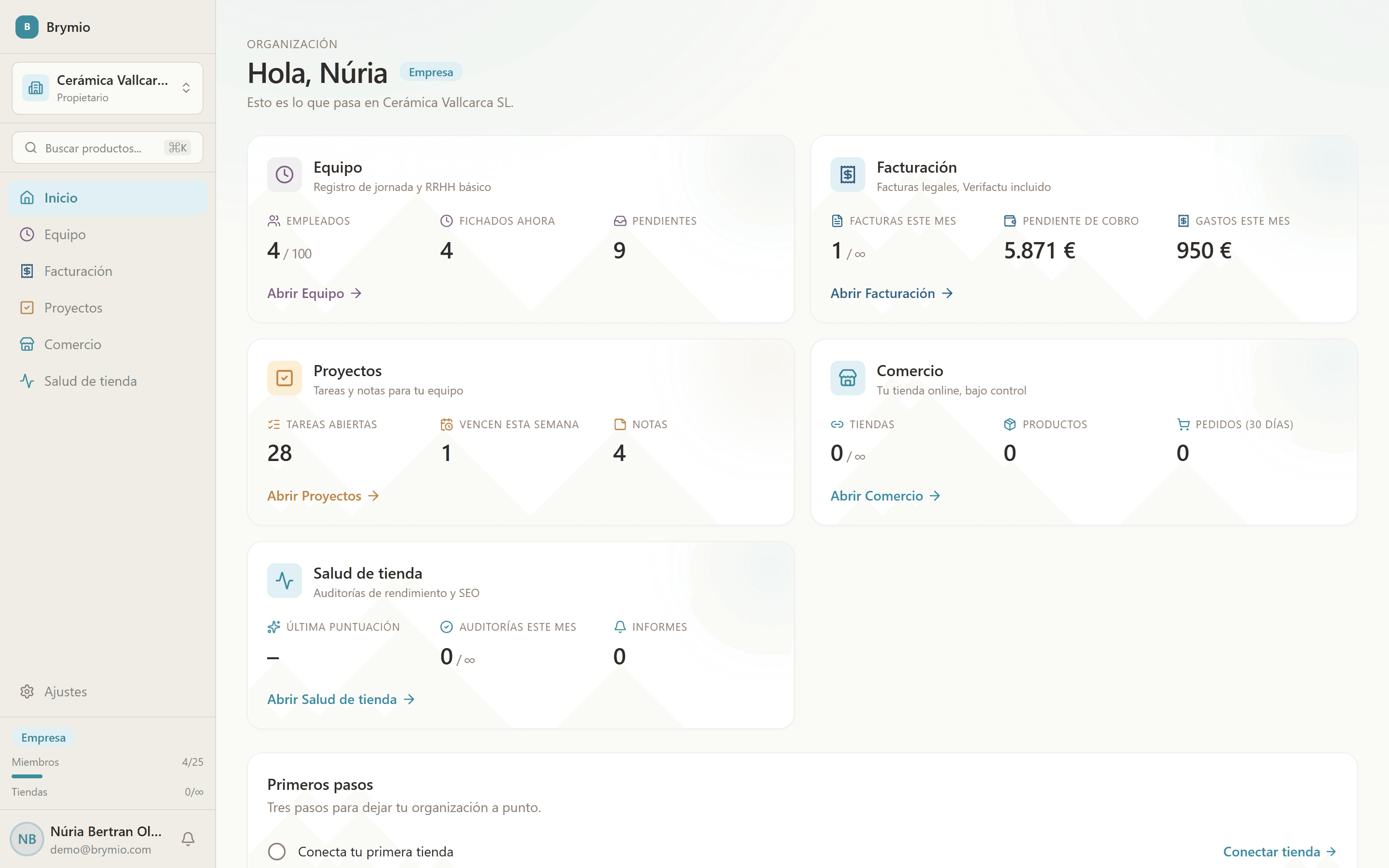Click the Salud de tienda pulse icon
1389x868 pixels.
point(284,581)
